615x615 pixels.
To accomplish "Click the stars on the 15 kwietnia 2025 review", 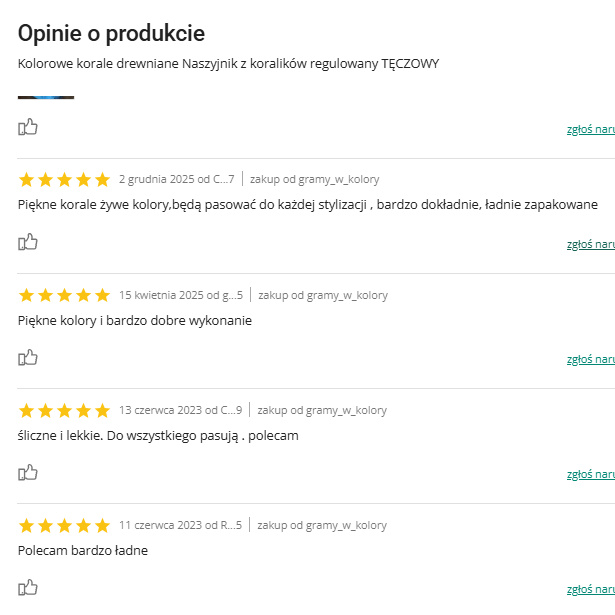I will [x=64, y=295].
